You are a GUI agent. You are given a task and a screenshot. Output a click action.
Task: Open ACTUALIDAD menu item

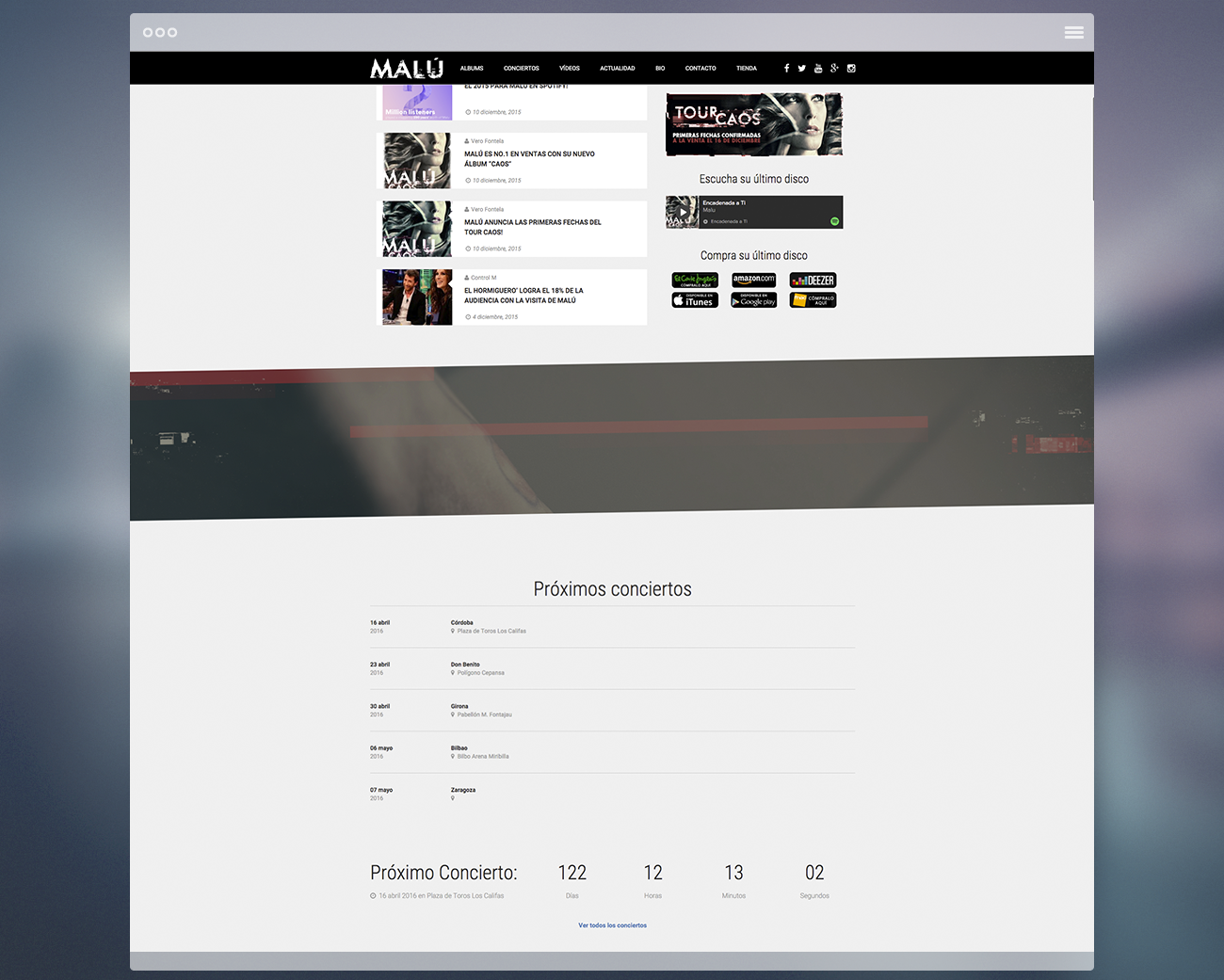pos(618,68)
